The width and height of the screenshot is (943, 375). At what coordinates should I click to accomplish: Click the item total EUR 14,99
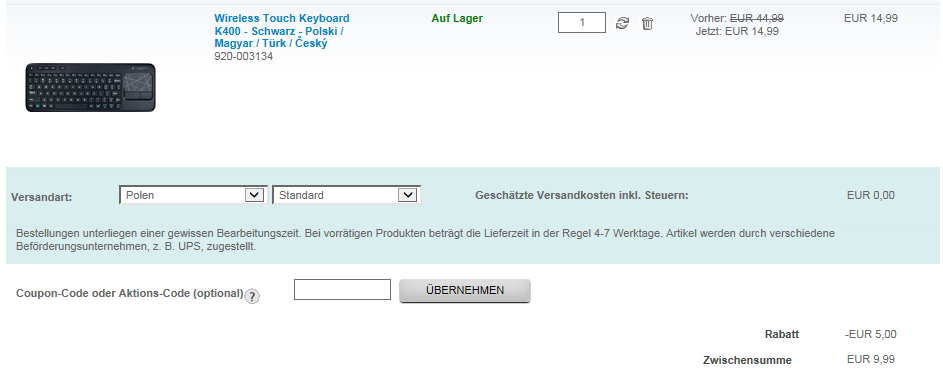[871, 19]
